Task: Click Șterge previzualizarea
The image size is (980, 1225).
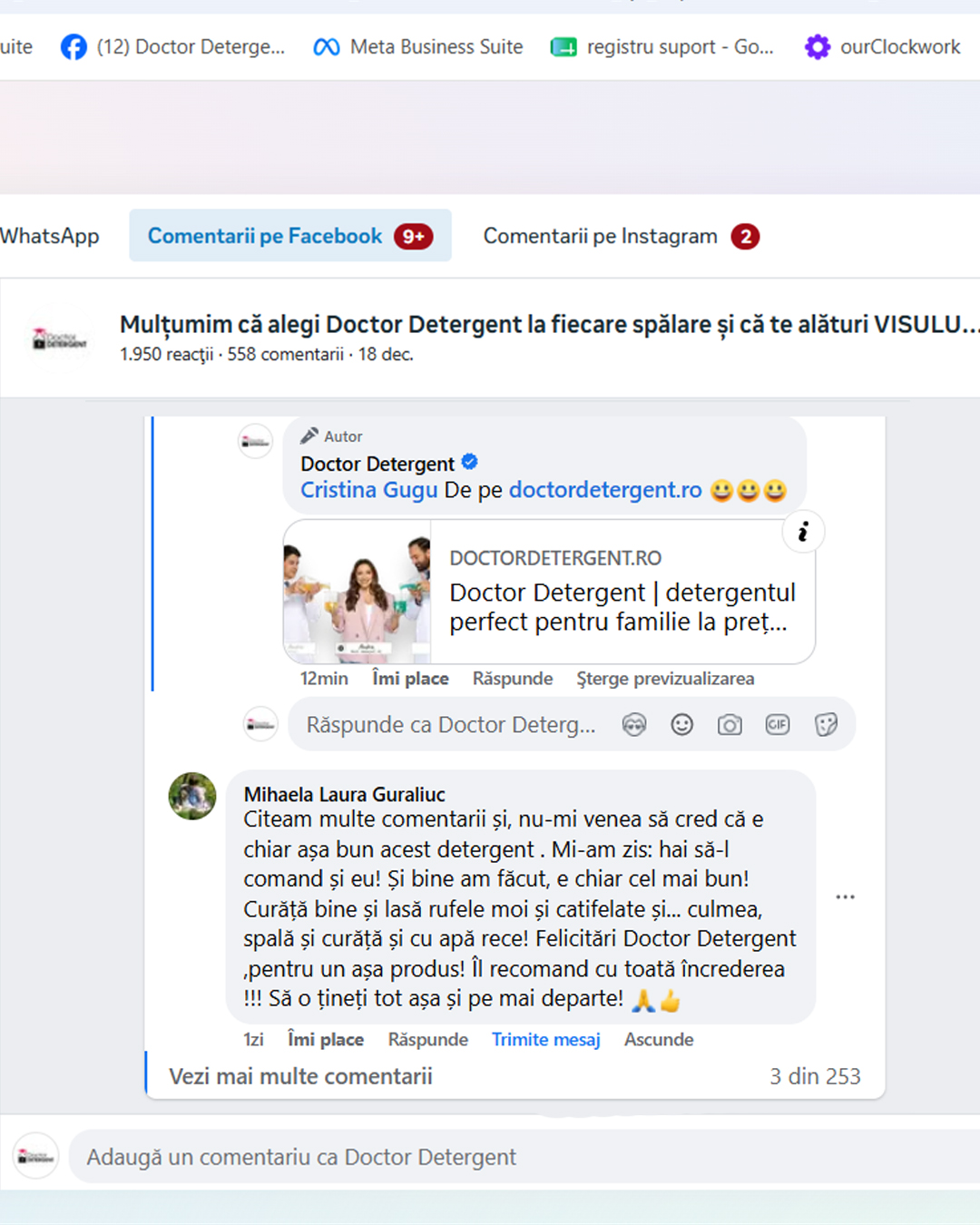Action: [x=665, y=679]
